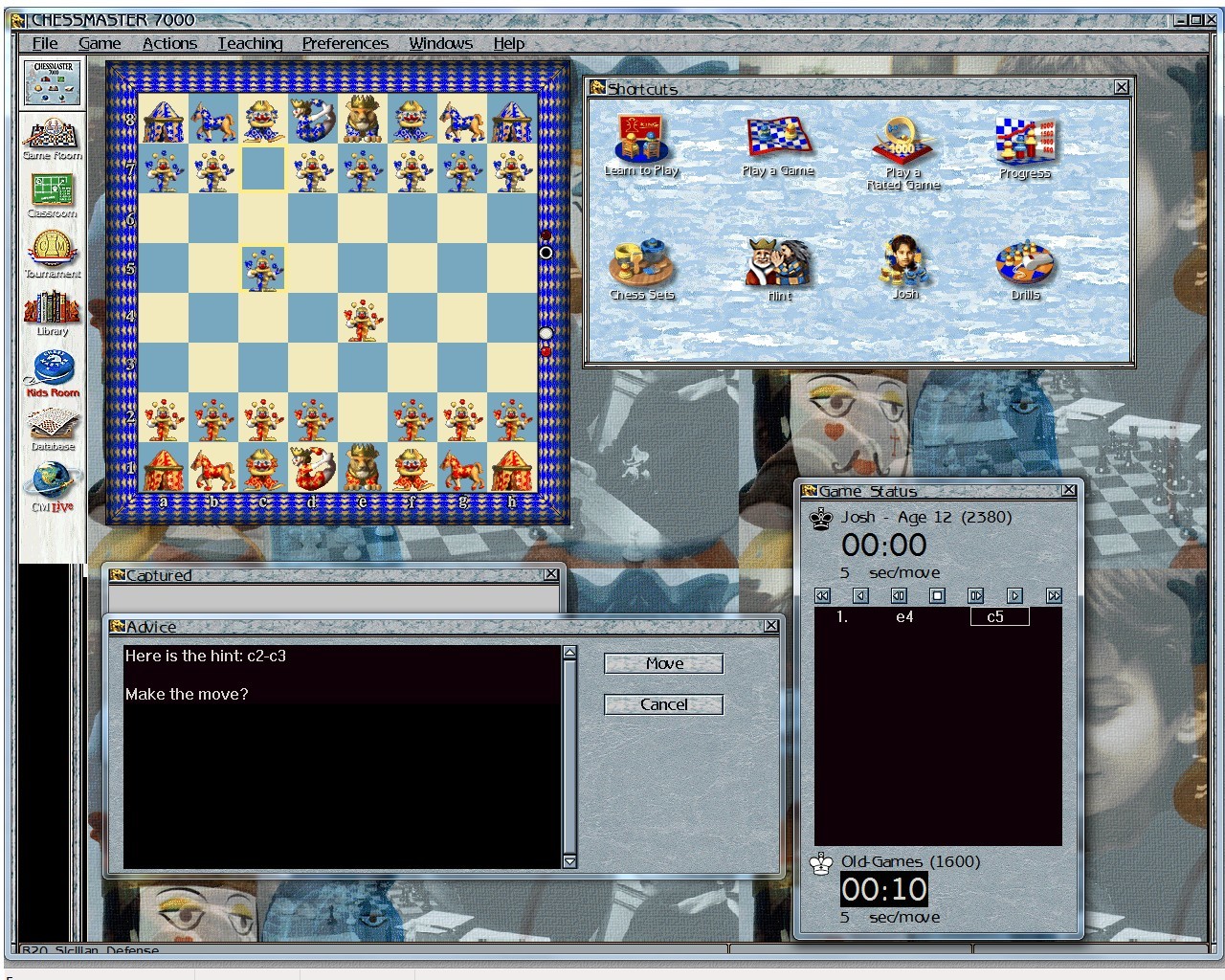Close the Shortcuts window
This screenshot has width=1225, height=980.
tap(1122, 87)
